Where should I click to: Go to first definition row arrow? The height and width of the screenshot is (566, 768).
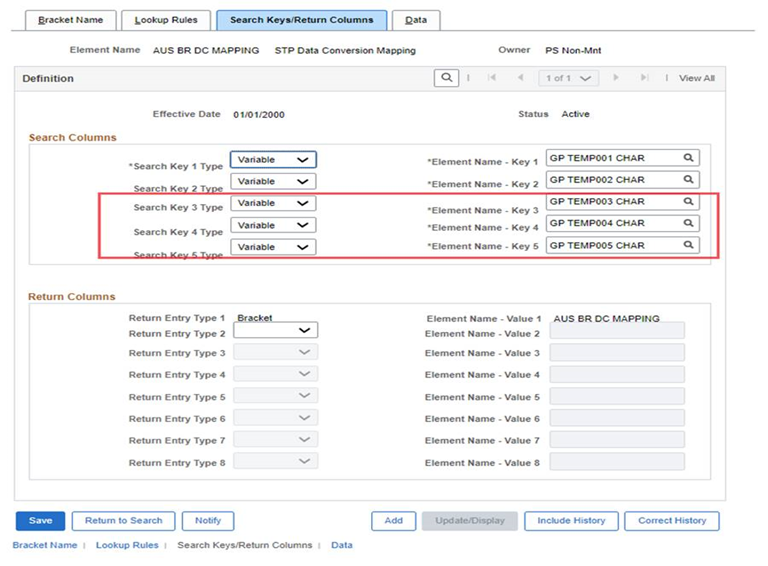[x=492, y=77]
